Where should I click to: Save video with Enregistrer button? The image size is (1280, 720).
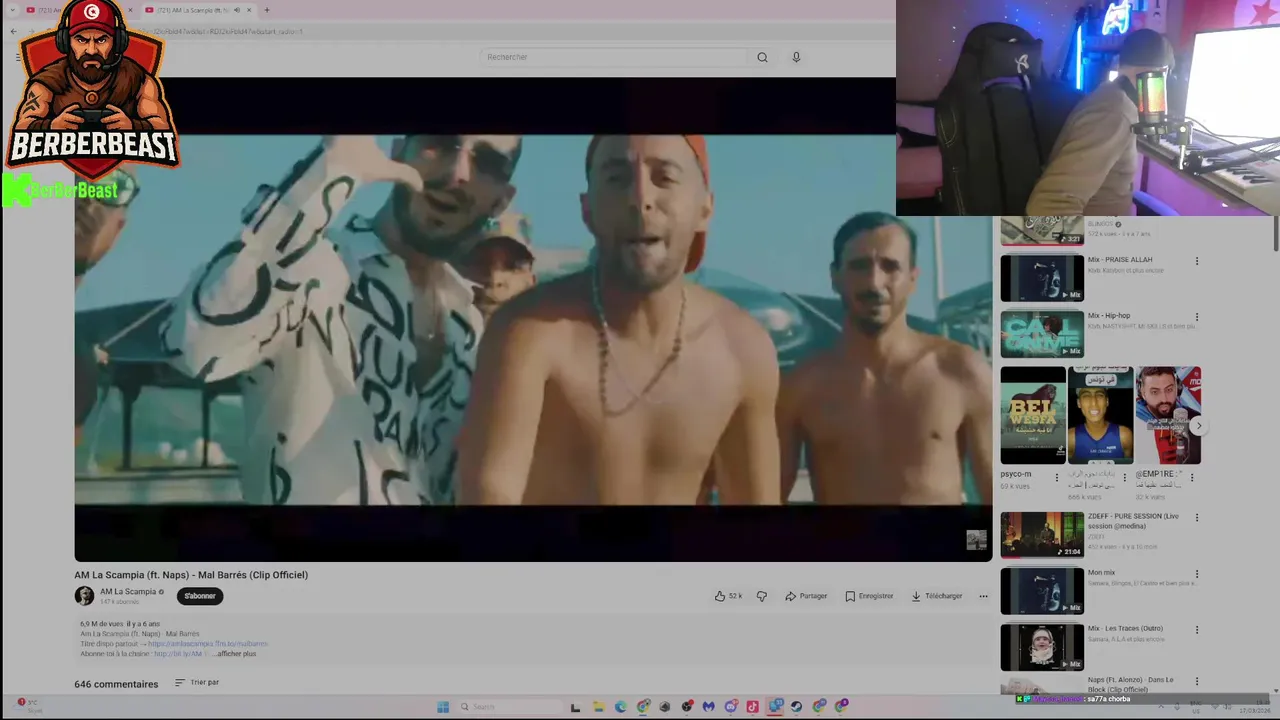(x=869, y=596)
